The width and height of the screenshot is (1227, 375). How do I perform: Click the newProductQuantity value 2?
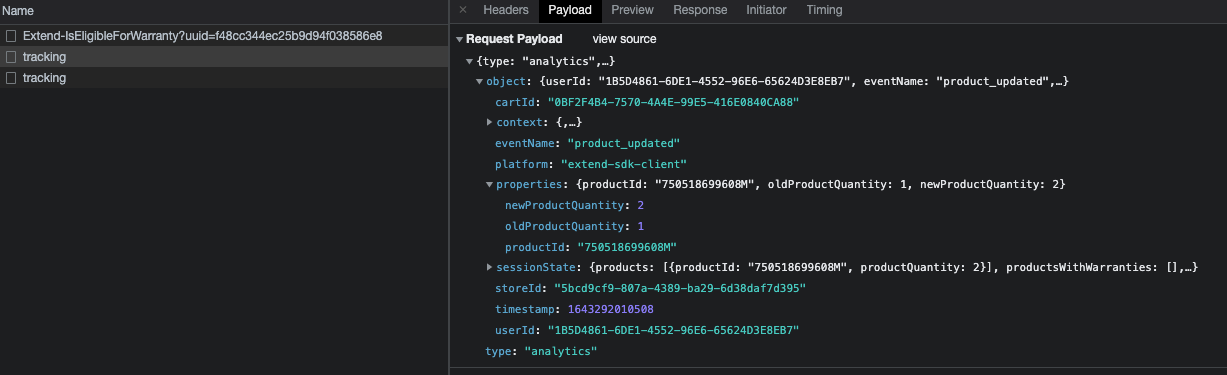tap(640, 205)
